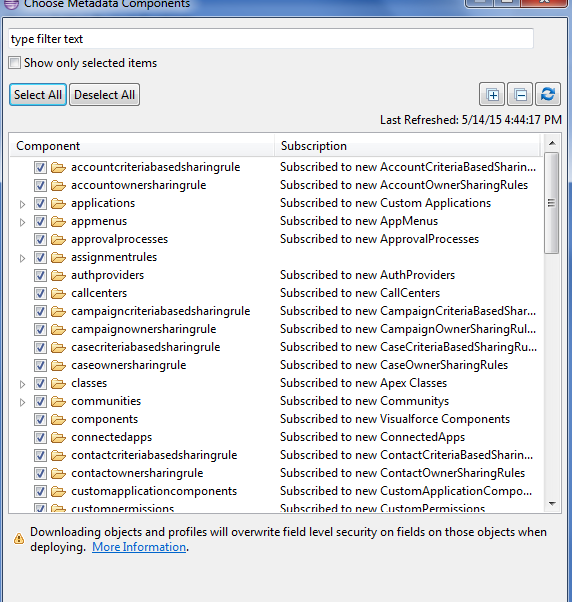Expand the classes tree node
Screen dimensions: 572x602
[22, 384]
